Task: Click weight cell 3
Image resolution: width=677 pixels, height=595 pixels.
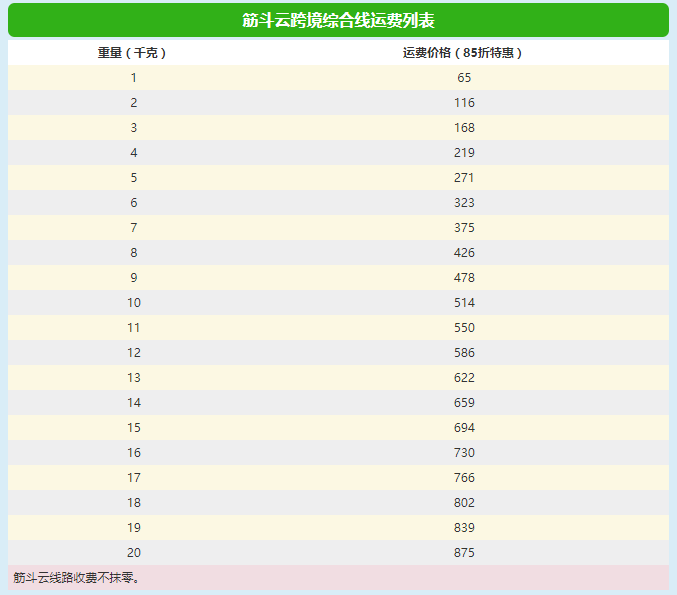Action: point(134,128)
